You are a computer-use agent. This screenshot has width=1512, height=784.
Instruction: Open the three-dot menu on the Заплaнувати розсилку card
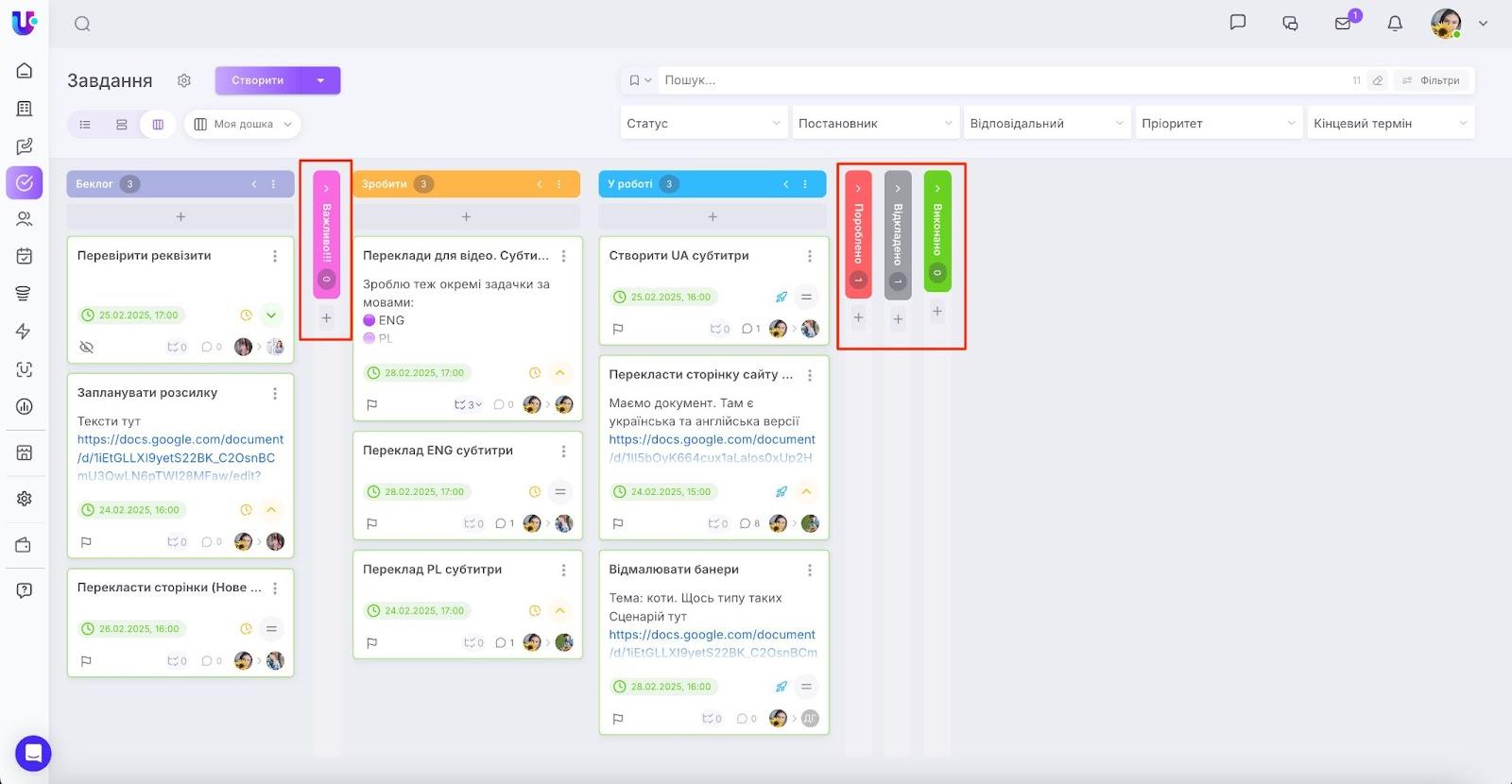[275, 394]
